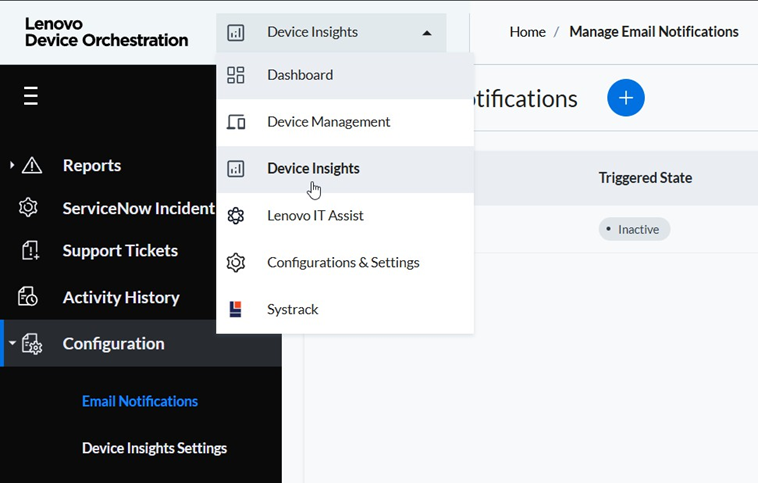The image size is (758, 483).
Task: Click the blue plus add notification button
Action: point(626,97)
